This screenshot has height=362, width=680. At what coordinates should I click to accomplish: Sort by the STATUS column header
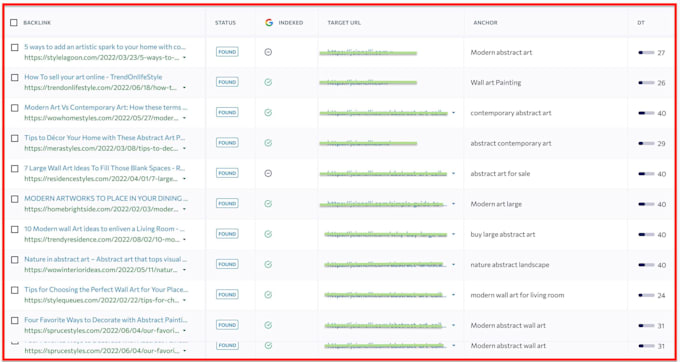point(226,23)
